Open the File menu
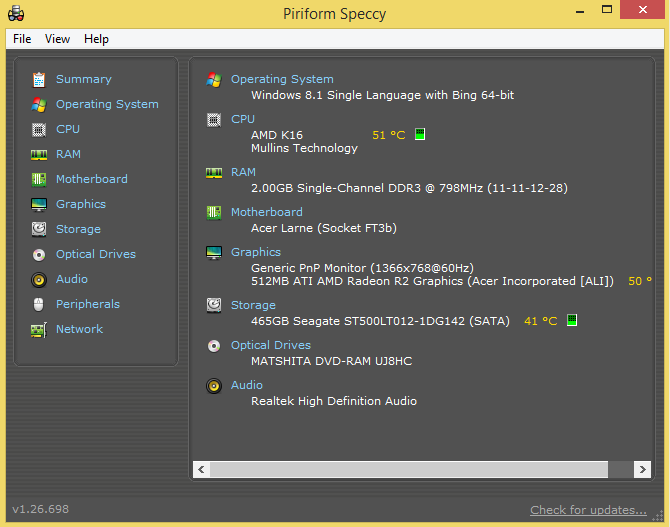This screenshot has width=670, height=527. (x=22, y=39)
